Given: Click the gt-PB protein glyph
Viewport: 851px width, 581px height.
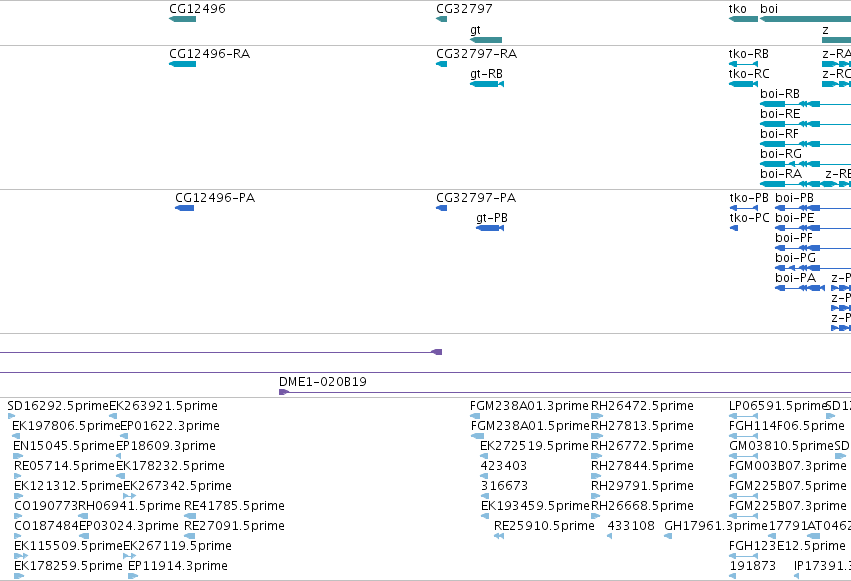Looking at the screenshot, I should (x=490, y=228).
